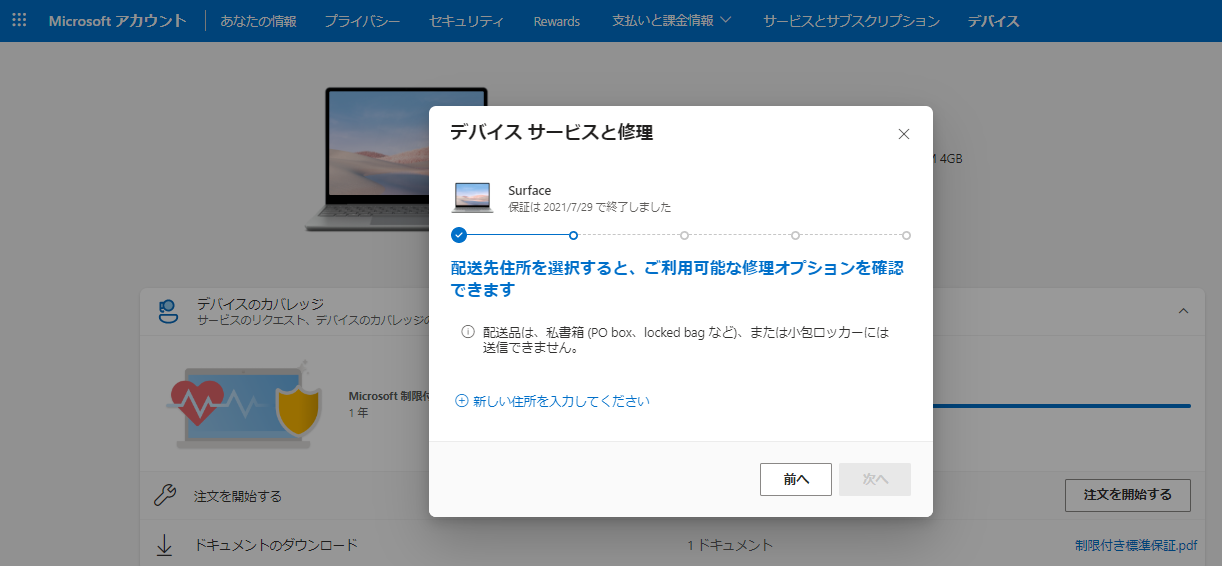
Task: Click the wrench icon beside 注文を開始する
Action: (166, 495)
